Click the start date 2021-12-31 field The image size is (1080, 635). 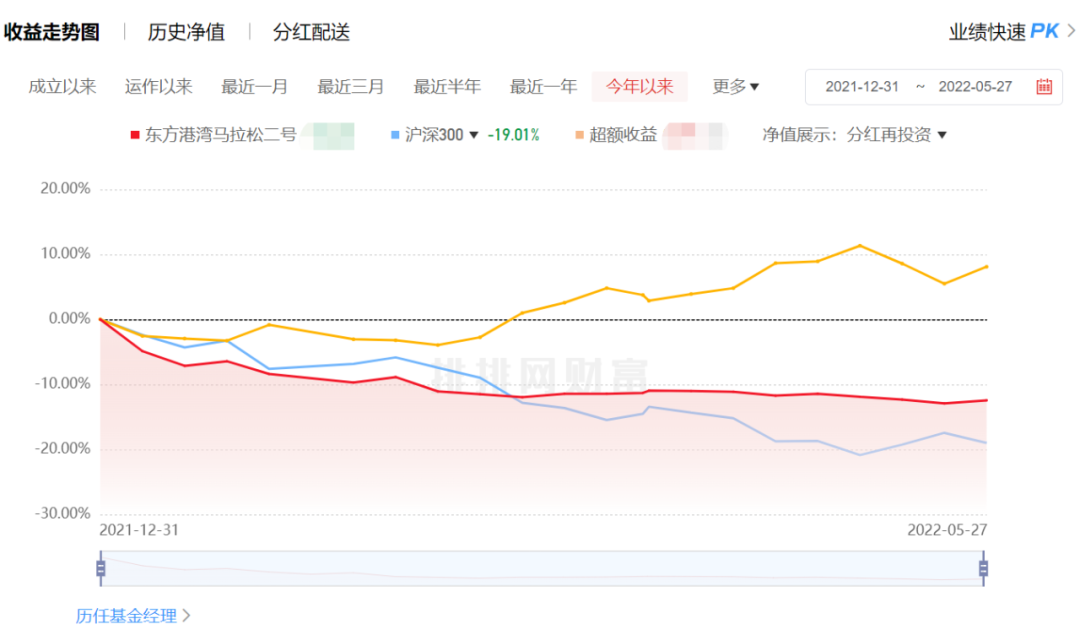(862, 87)
